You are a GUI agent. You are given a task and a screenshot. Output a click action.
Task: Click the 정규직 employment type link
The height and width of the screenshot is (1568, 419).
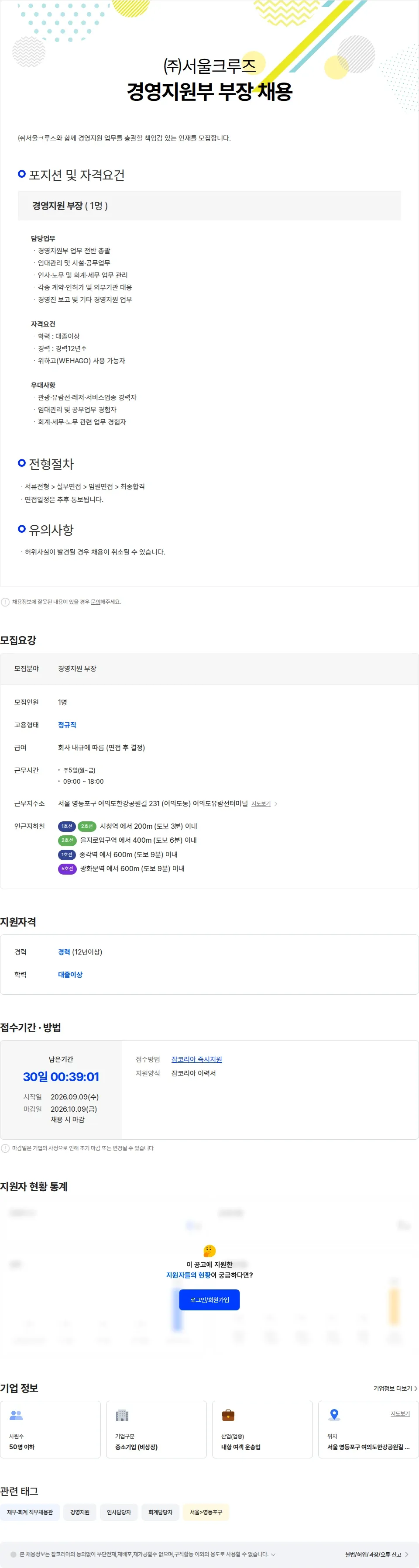click(67, 724)
